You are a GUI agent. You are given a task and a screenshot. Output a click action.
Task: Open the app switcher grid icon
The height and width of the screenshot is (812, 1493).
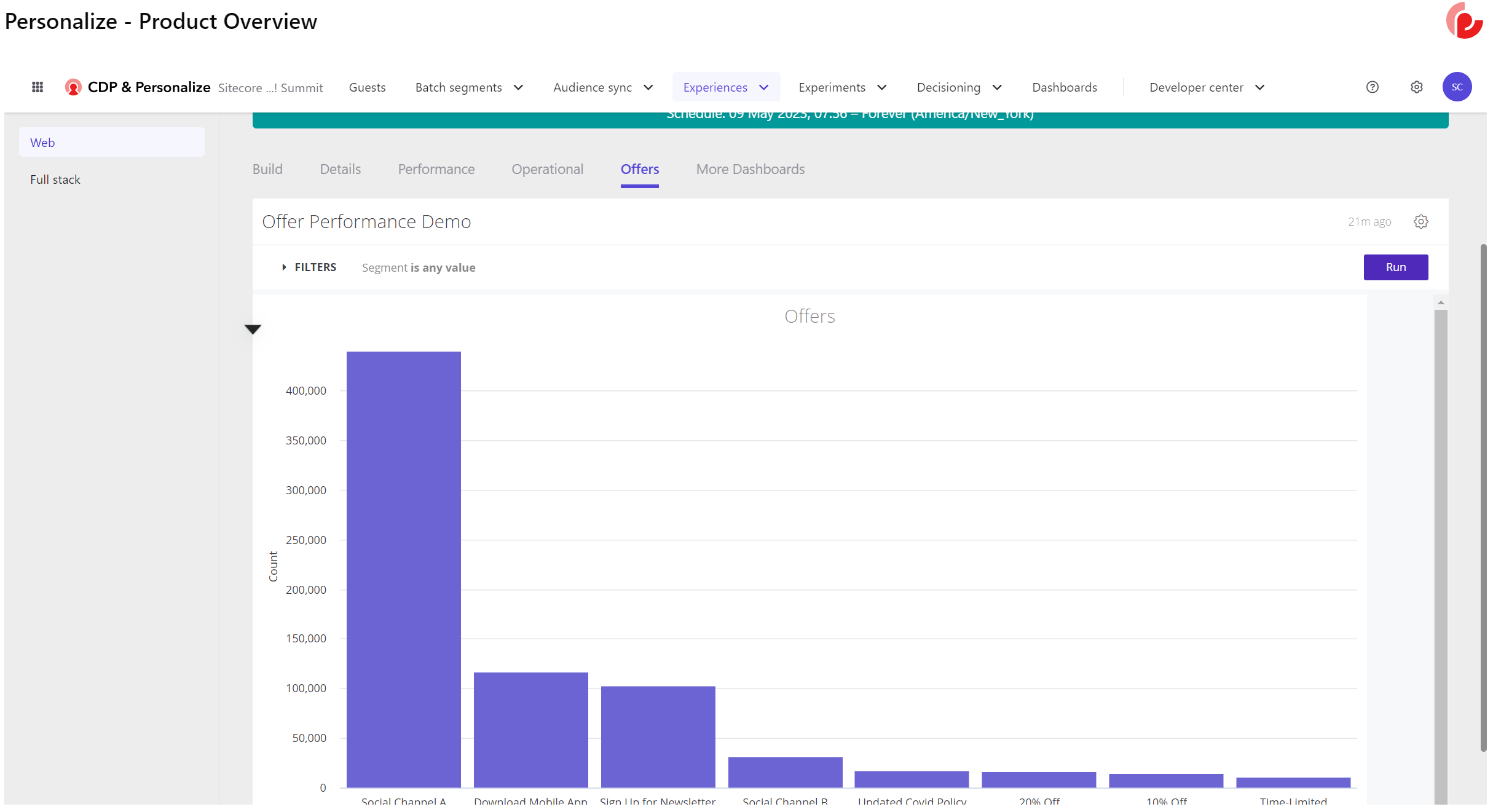[37, 87]
